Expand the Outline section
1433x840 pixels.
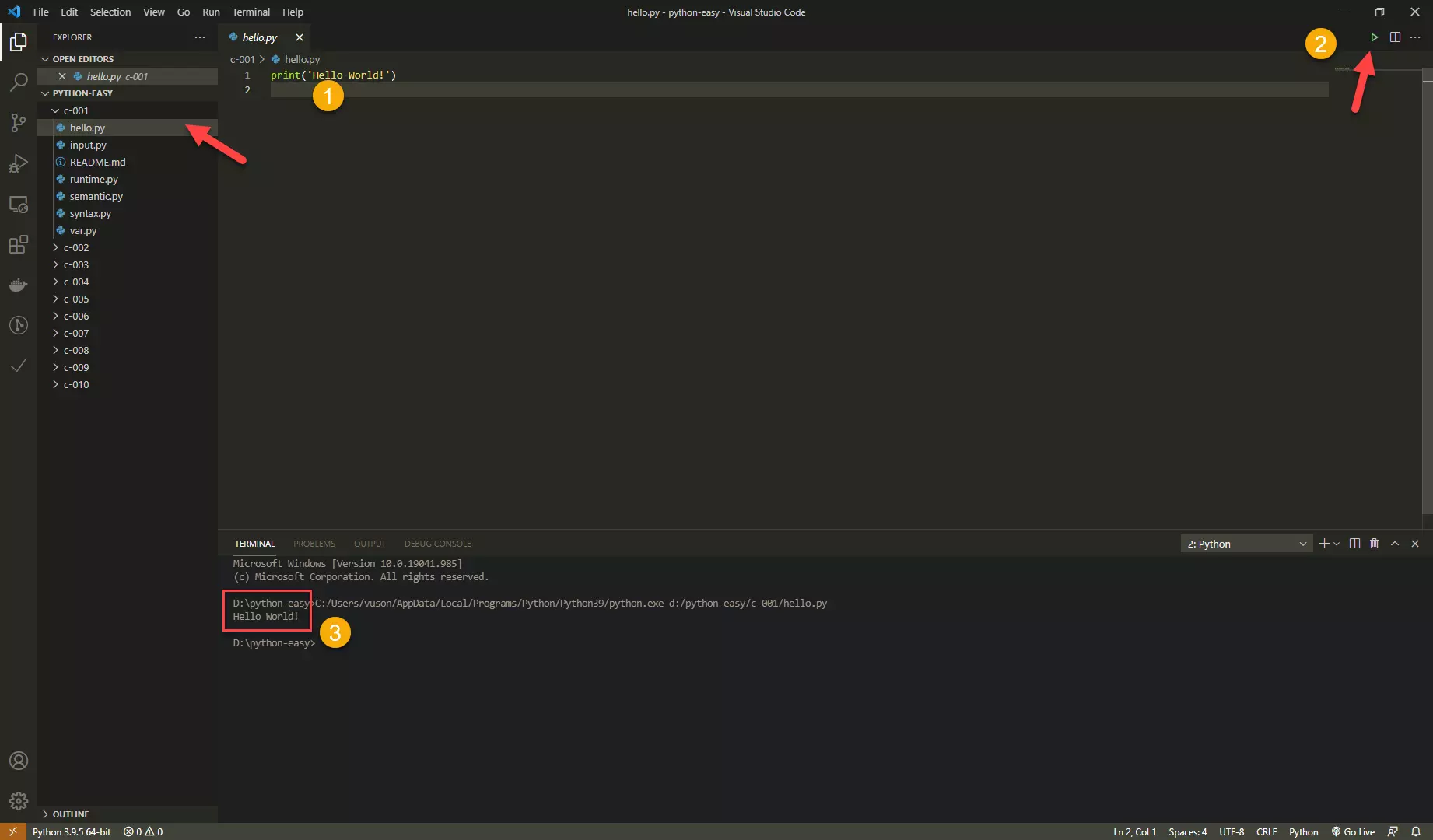click(x=128, y=814)
